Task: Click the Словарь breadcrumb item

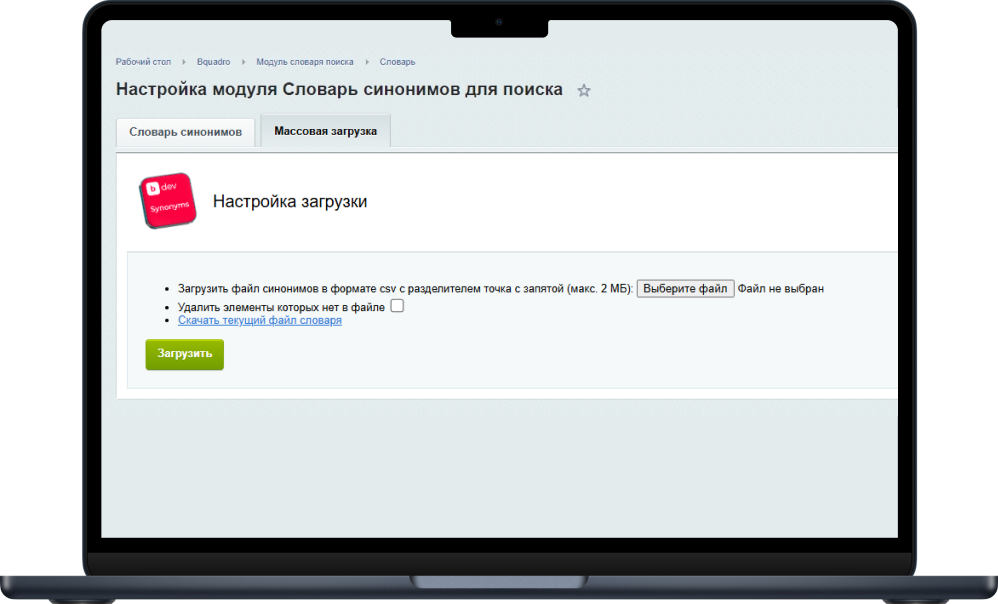Action: tap(397, 62)
